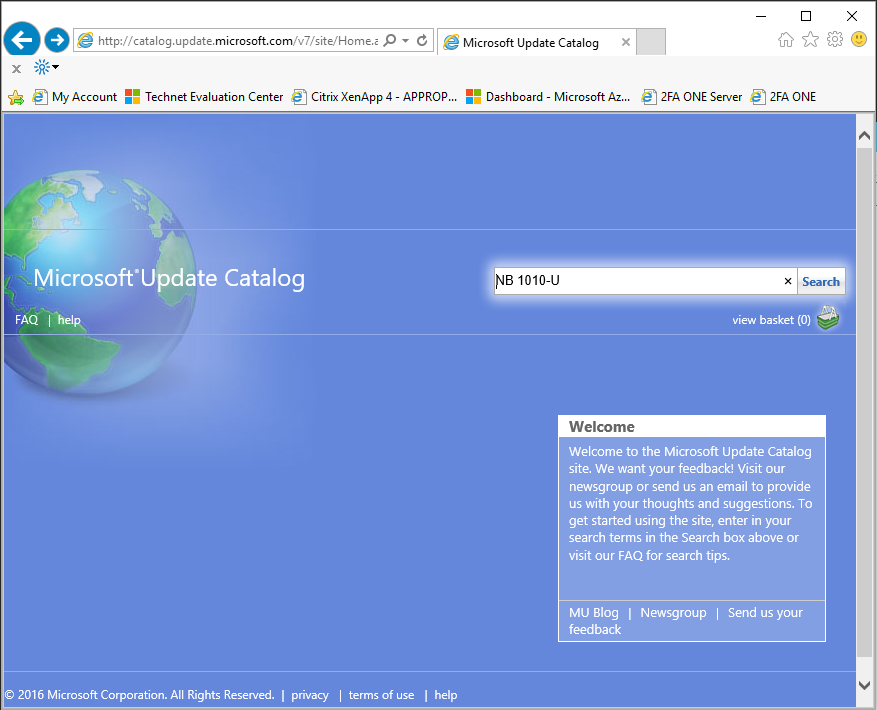
Task: Maximize the browser window
Action: pos(806,16)
